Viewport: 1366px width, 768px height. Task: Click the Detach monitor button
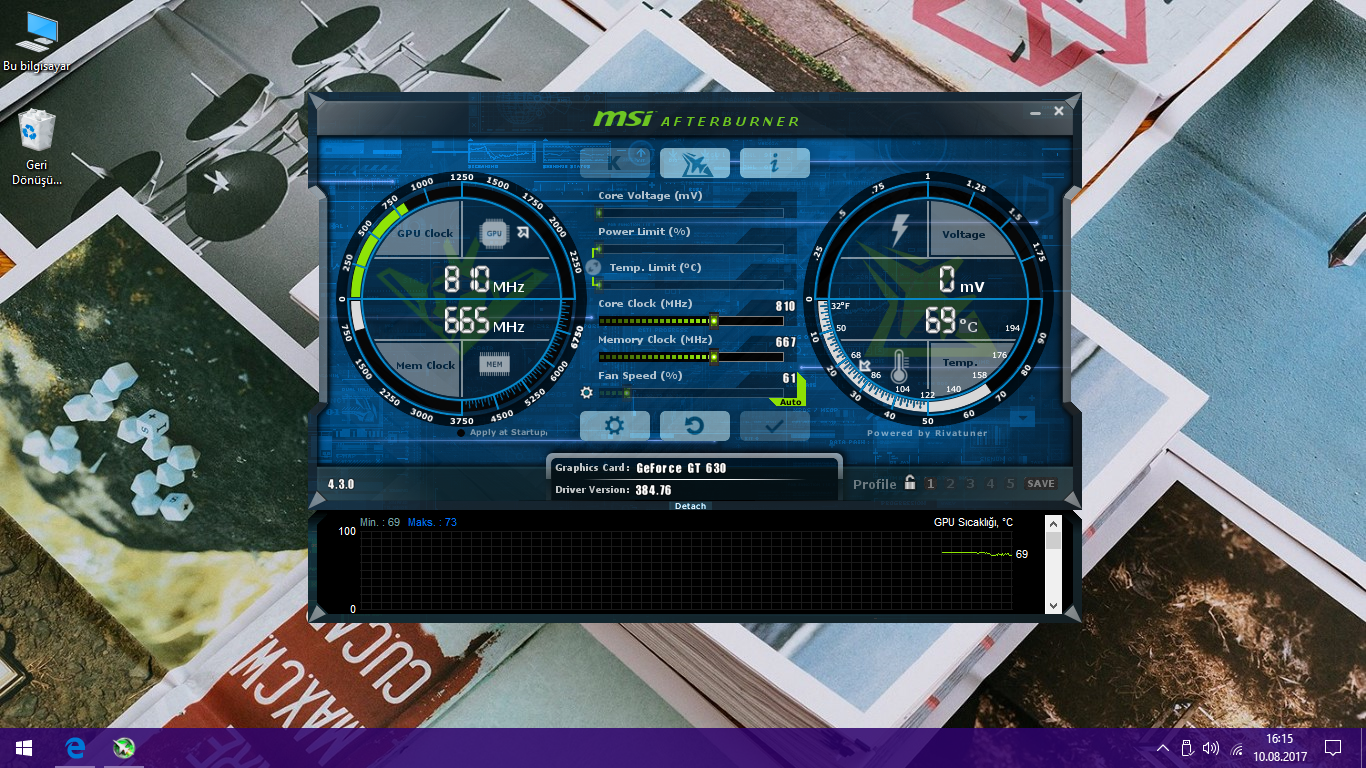point(691,506)
